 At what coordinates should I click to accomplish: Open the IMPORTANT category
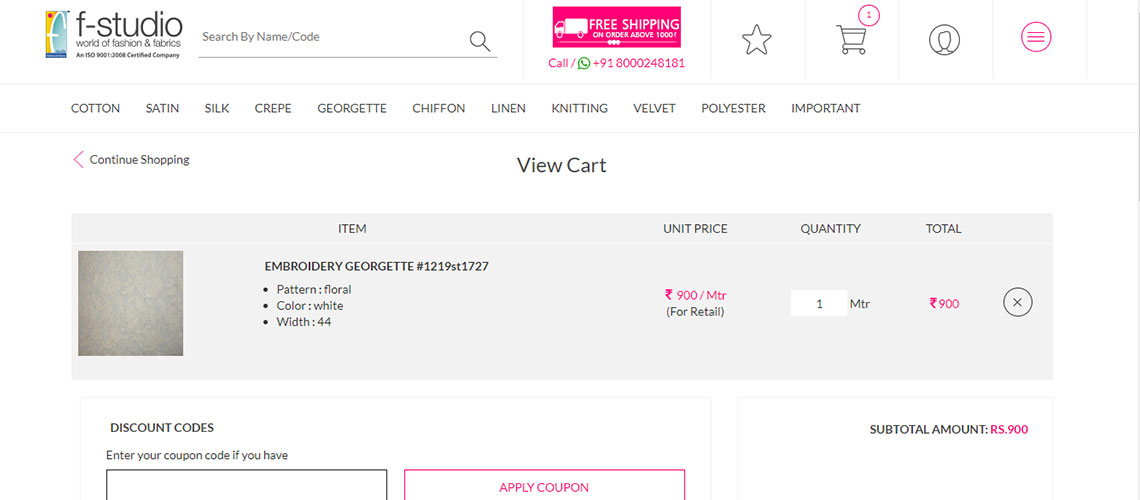pyautogui.click(x=825, y=108)
